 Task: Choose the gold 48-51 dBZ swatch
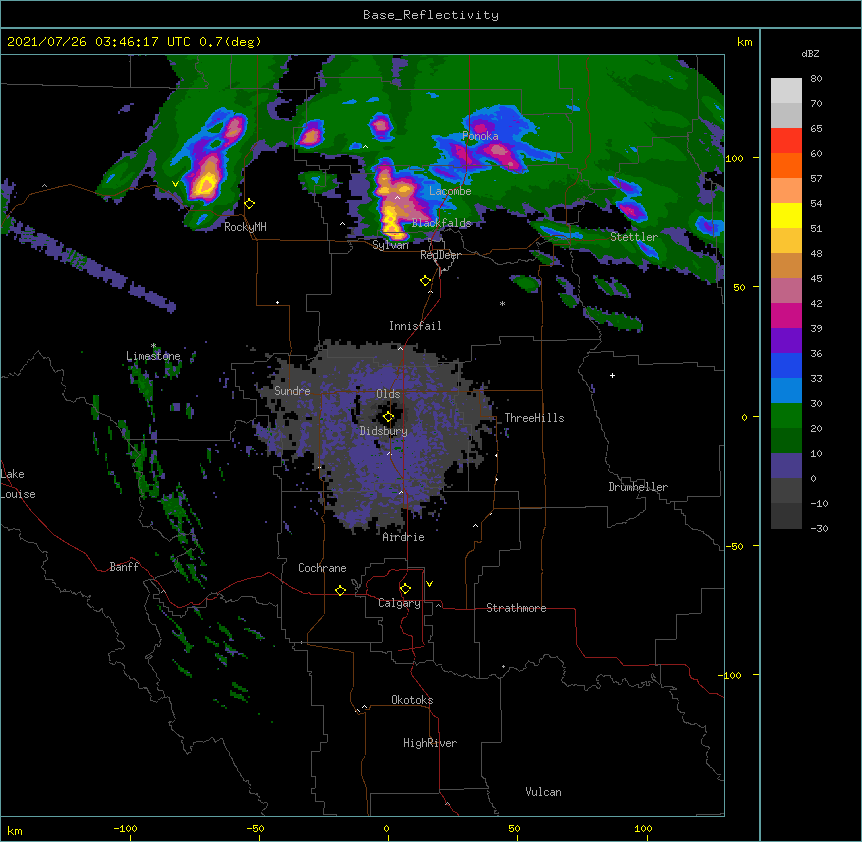[x=786, y=240]
